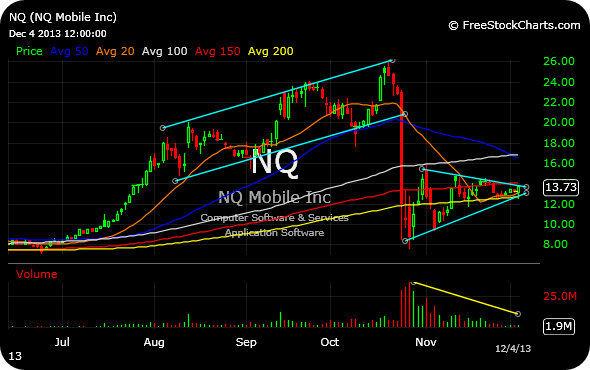Screen dimensions: 590x370
Task: Select the yellow volume trendline end handle
Action: pos(518,314)
